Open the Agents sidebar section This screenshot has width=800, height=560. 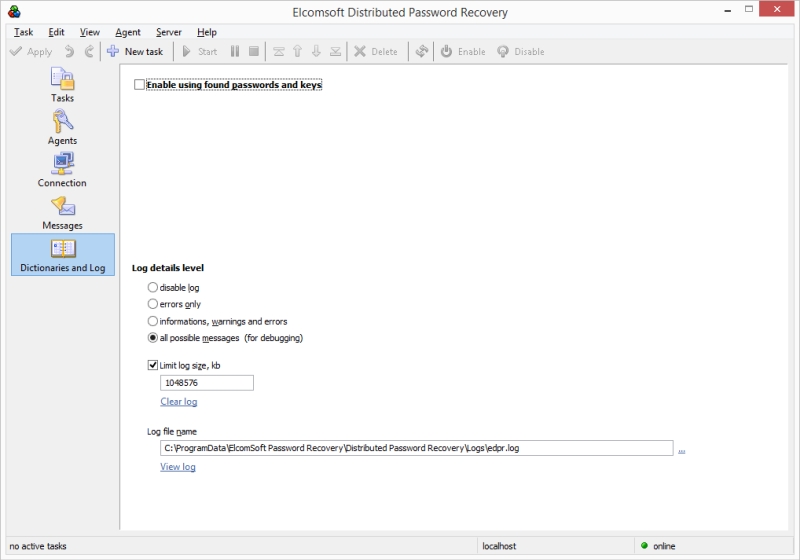pyautogui.click(x=62, y=128)
